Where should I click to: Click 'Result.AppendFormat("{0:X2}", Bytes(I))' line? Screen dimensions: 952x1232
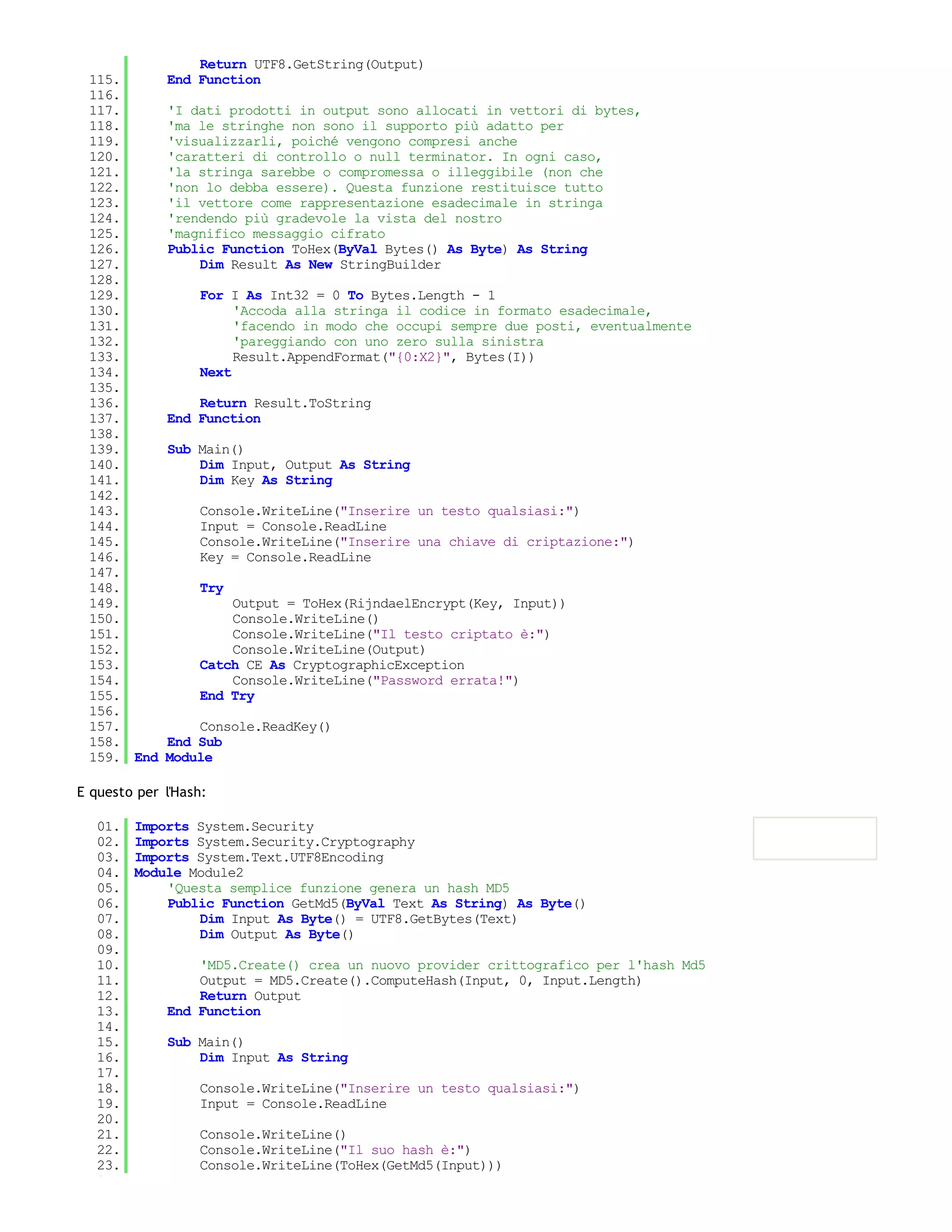tap(383, 357)
